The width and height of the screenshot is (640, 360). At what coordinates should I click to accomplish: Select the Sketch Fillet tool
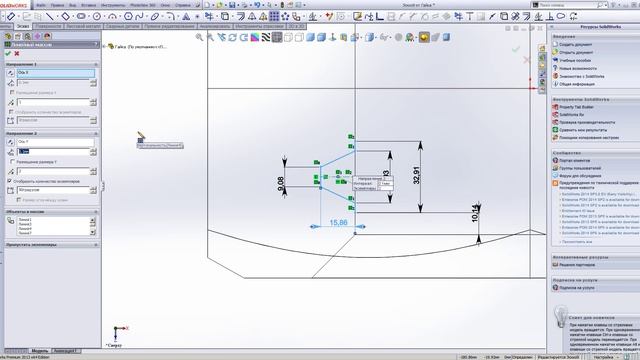click(171, 16)
